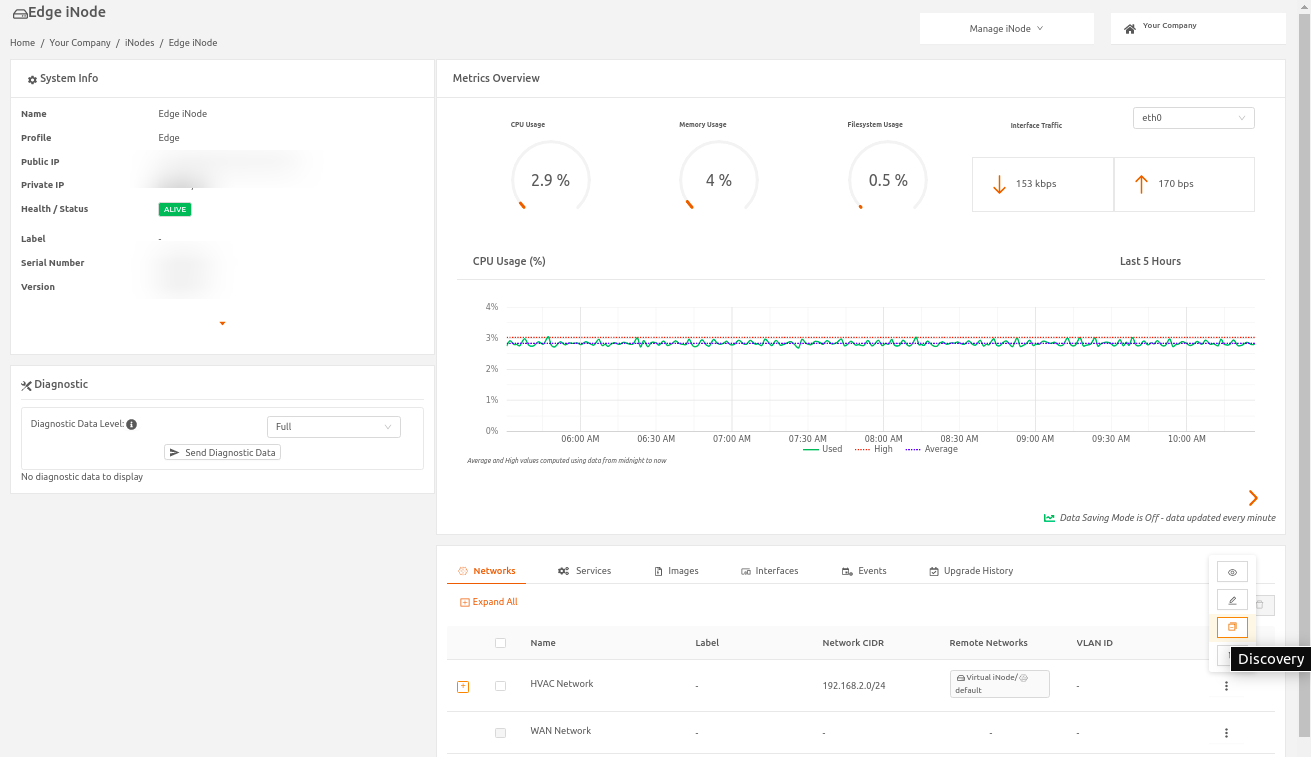Click the Edge iNode breadcrumb item
Viewport: 1311px width, 757px height.
tap(193, 43)
